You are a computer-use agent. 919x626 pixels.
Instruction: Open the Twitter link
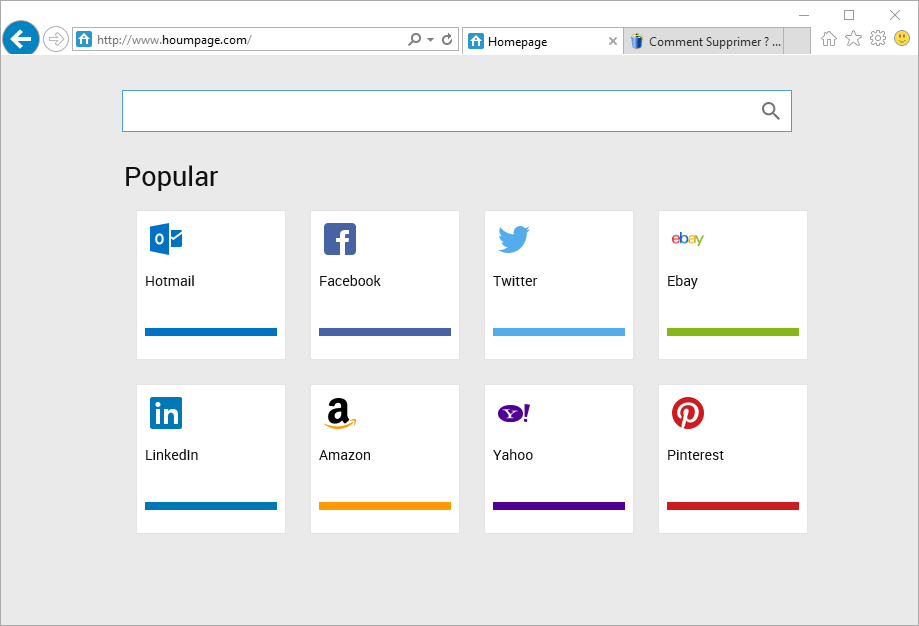(515, 281)
